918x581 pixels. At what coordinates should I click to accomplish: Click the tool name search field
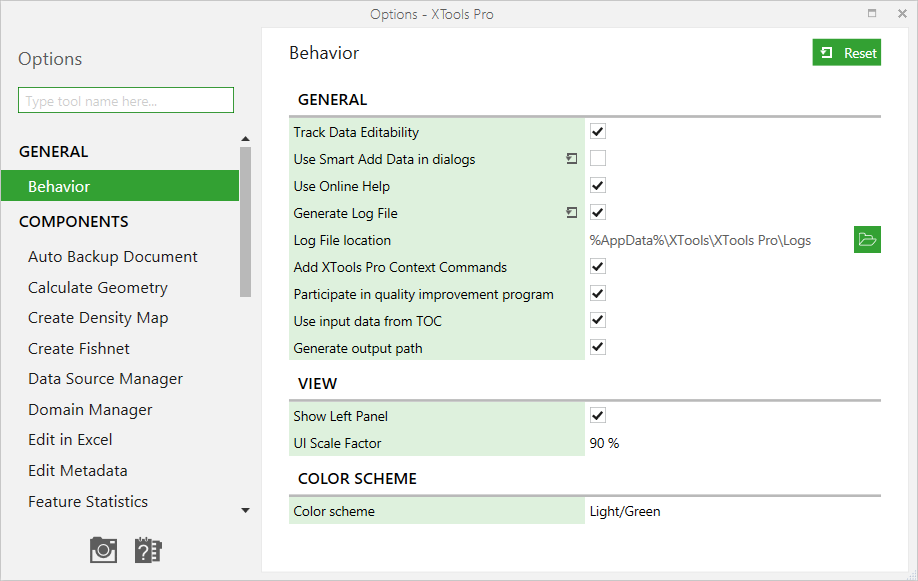(x=126, y=100)
